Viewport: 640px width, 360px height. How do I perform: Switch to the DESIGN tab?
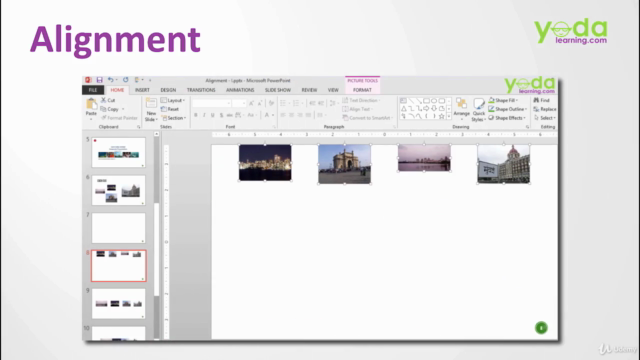(168, 90)
